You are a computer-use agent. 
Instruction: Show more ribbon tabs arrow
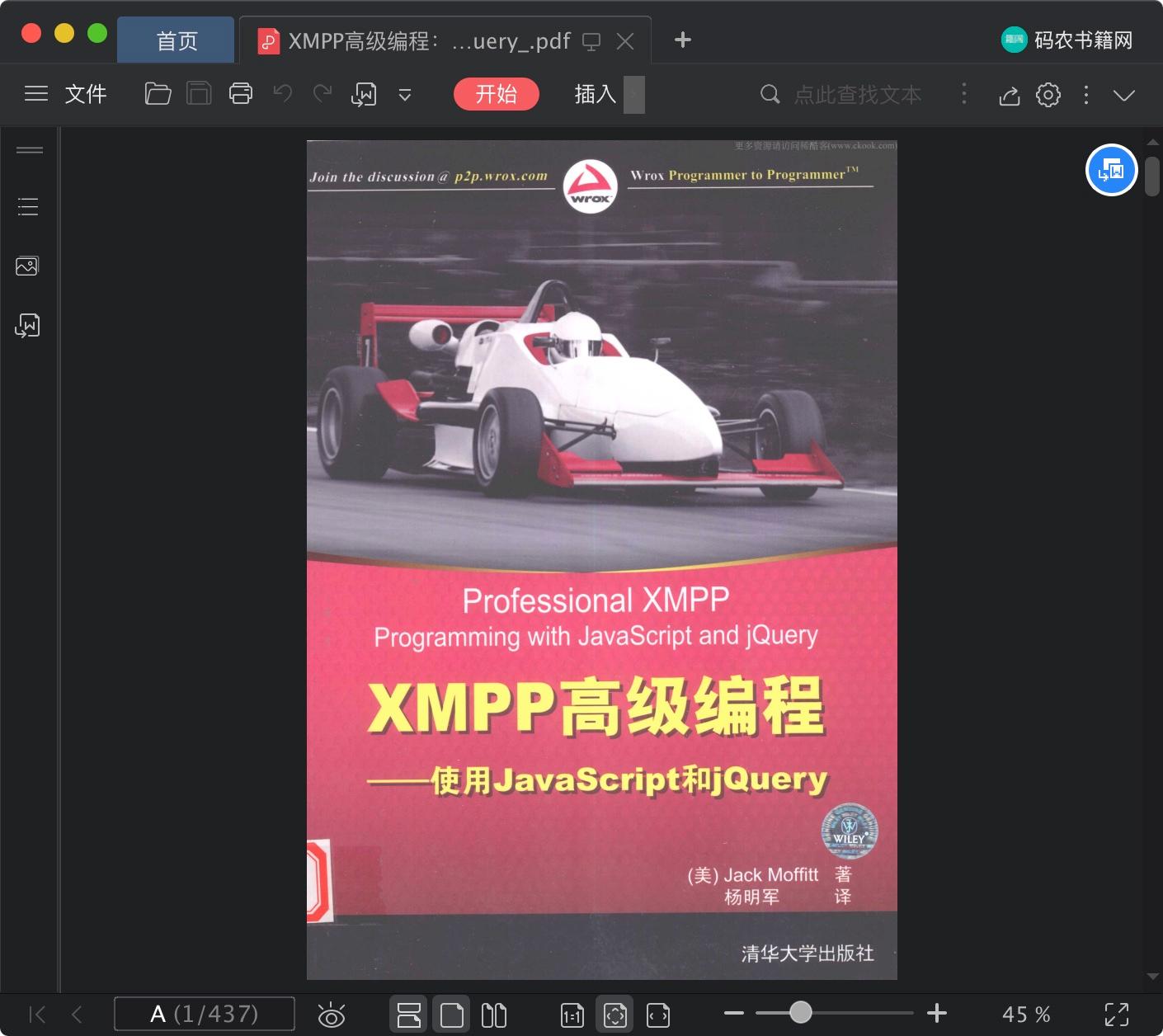(634, 95)
